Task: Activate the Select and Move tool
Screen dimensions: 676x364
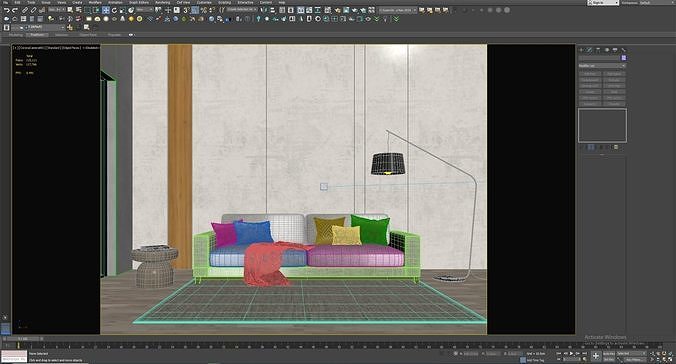Action: coord(106,9)
